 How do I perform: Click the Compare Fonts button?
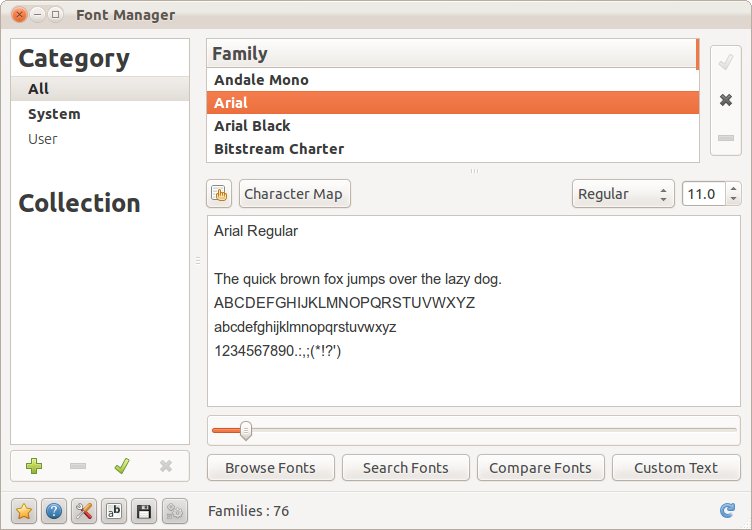pos(540,468)
